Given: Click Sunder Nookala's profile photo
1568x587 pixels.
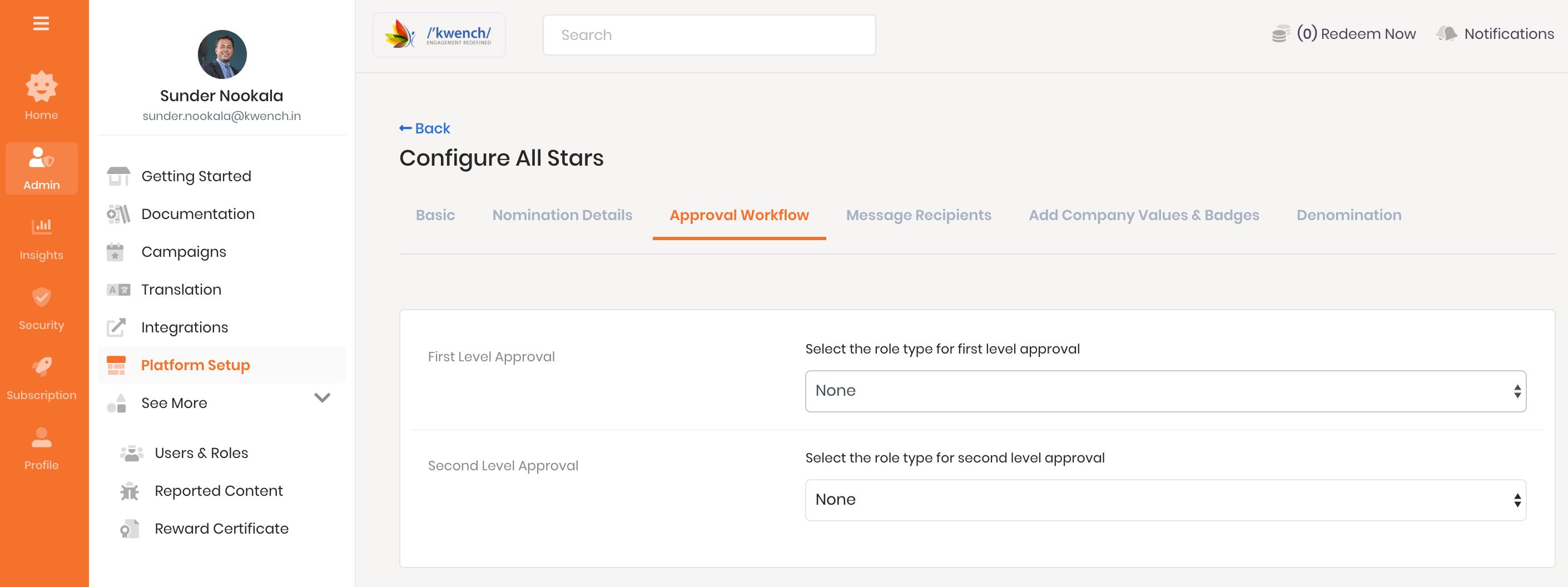Looking at the screenshot, I should point(222,54).
